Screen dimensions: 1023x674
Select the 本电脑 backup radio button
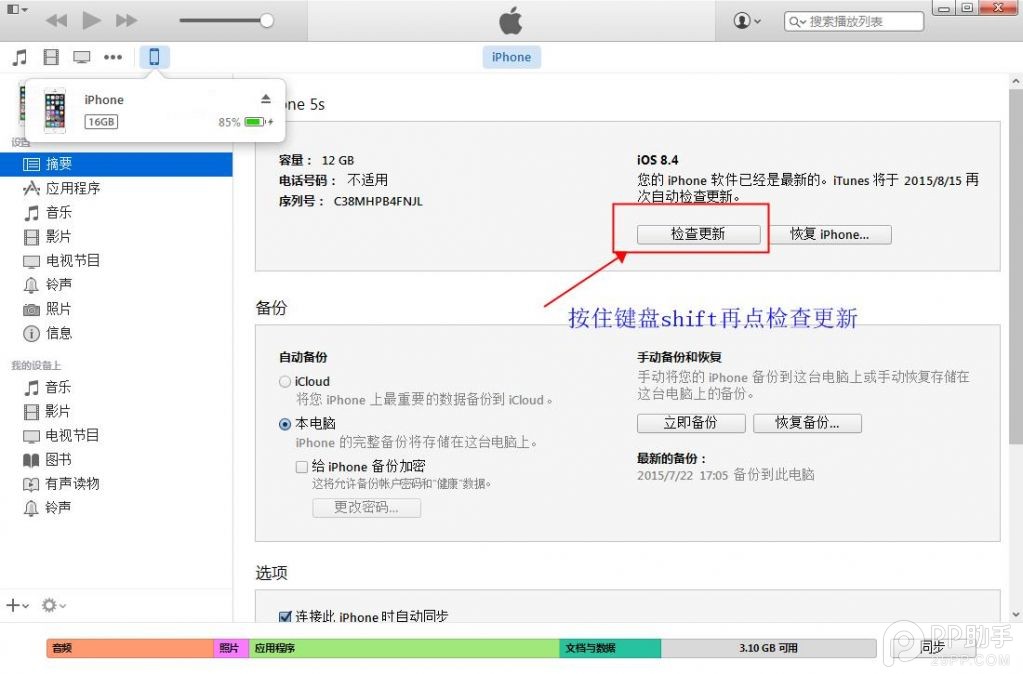[284, 424]
